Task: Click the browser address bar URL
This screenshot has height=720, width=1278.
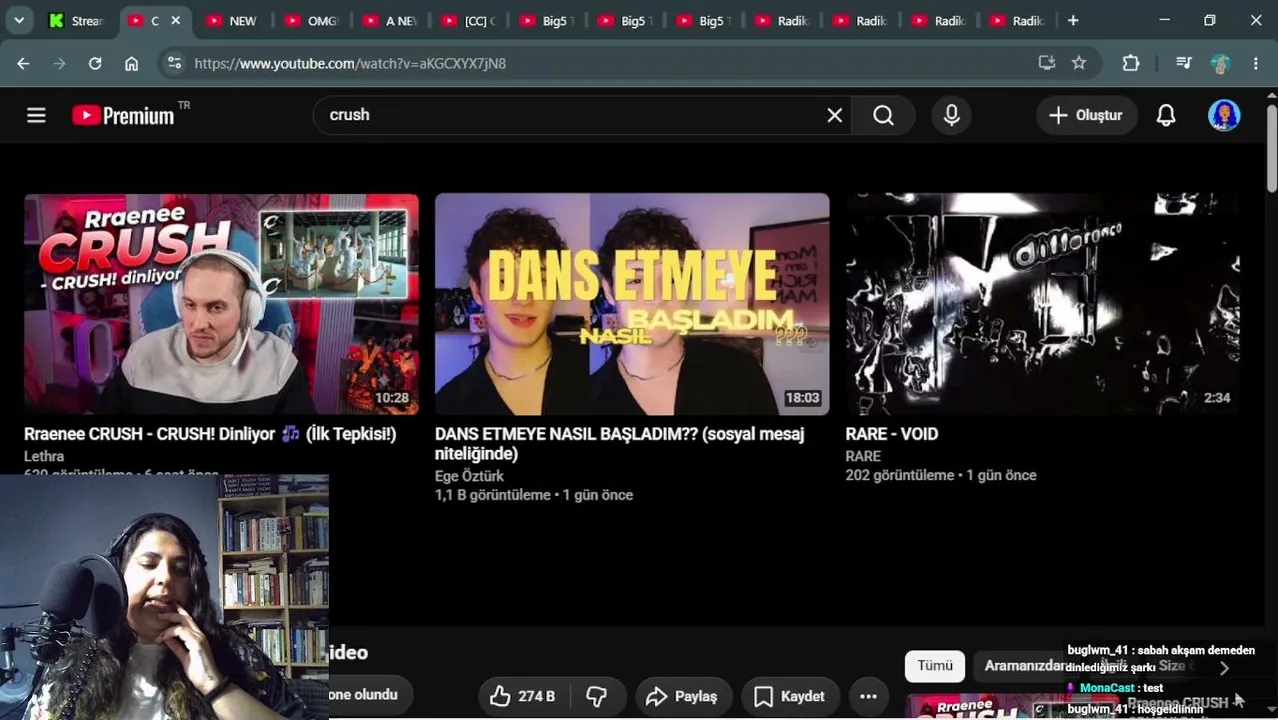Action: click(350, 63)
